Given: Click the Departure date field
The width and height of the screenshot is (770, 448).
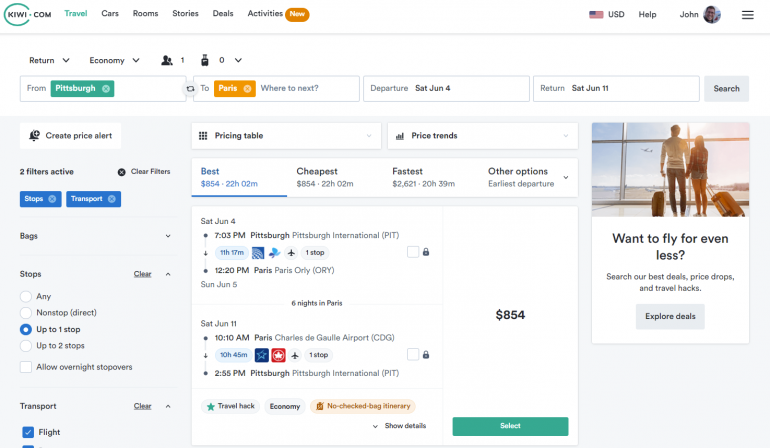Looking at the screenshot, I should pos(446,88).
